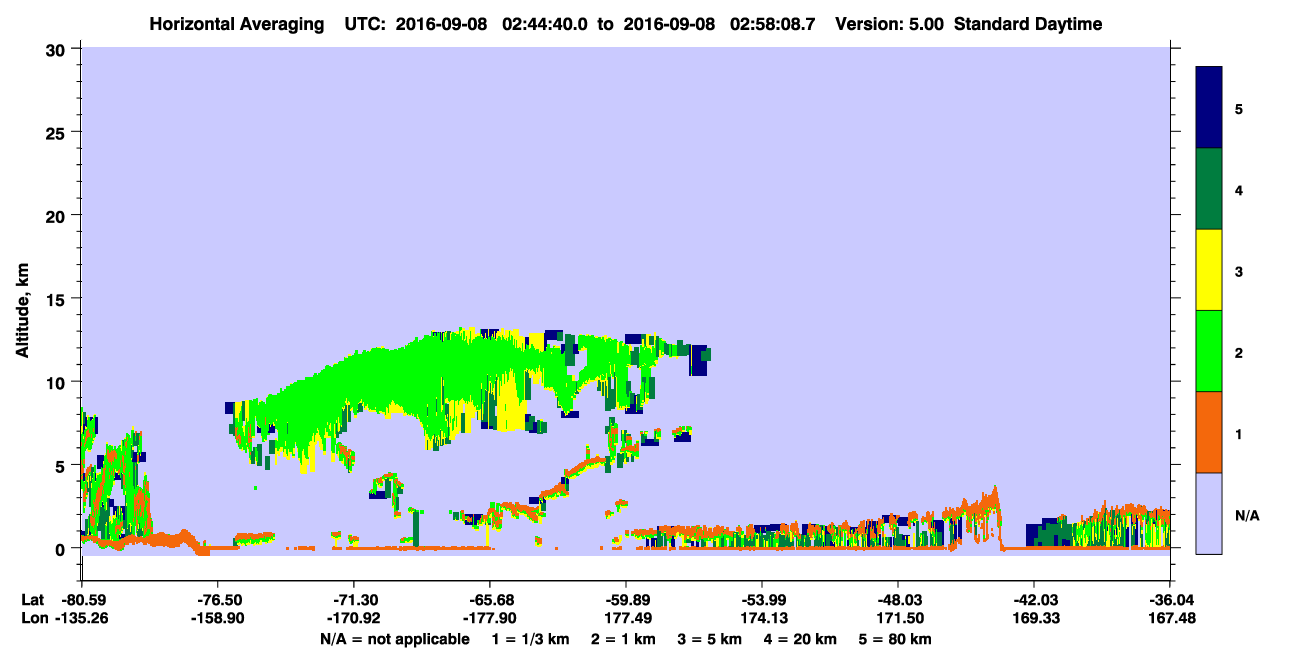The image size is (1300, 667).
Task: Click the latitude value -76.50
Action: click(x=218, y=600)
